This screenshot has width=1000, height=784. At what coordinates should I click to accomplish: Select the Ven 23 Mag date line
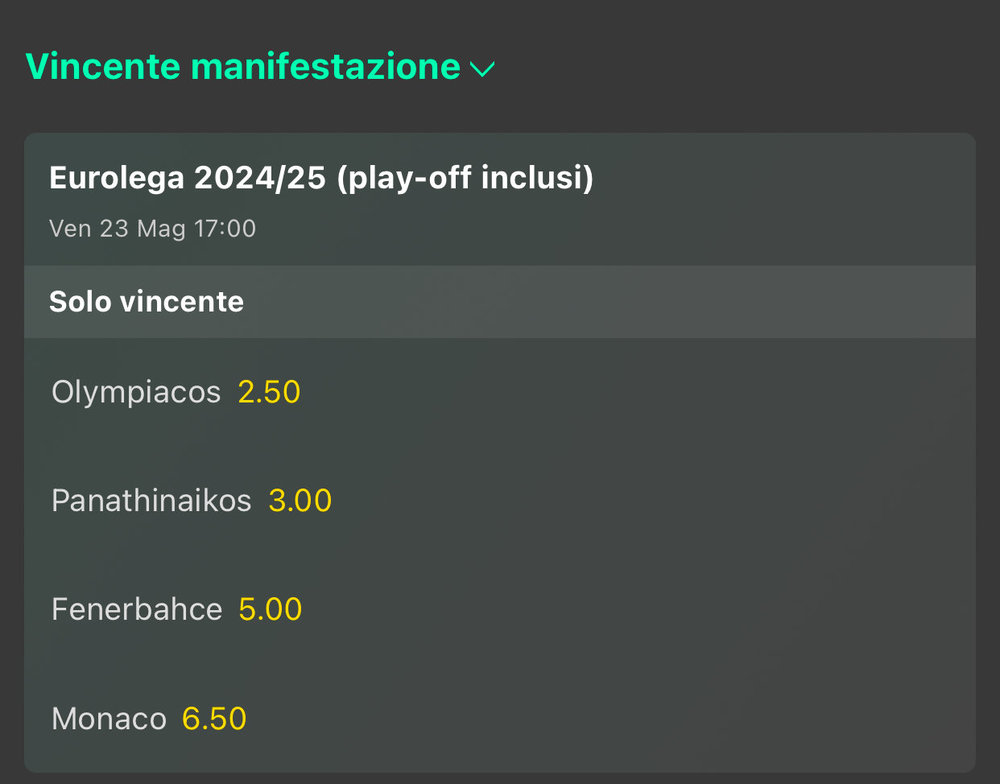152,228
